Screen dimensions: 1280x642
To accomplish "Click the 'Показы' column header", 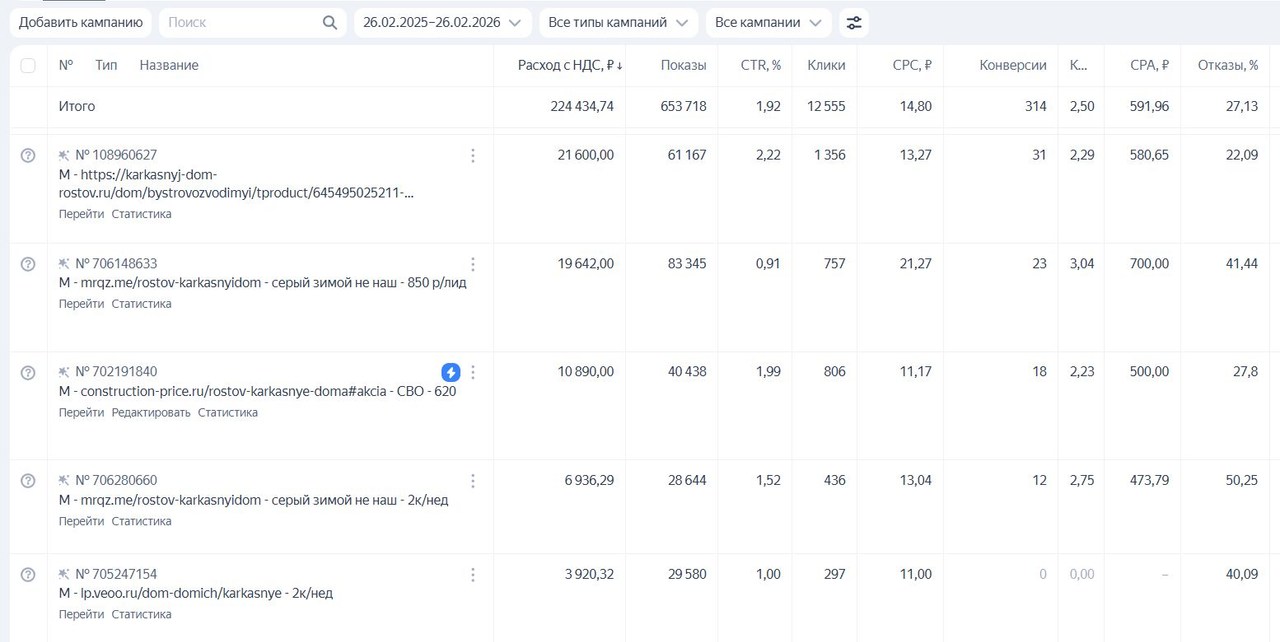I will pyautogui.click(x=683, y=66).
